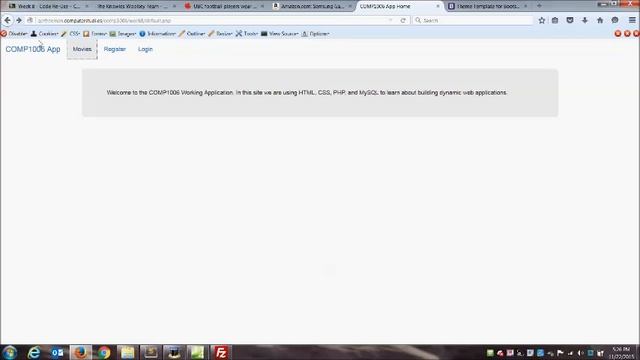
Task: Open FileZilla from the taskbar
Action: pos(221,352)
